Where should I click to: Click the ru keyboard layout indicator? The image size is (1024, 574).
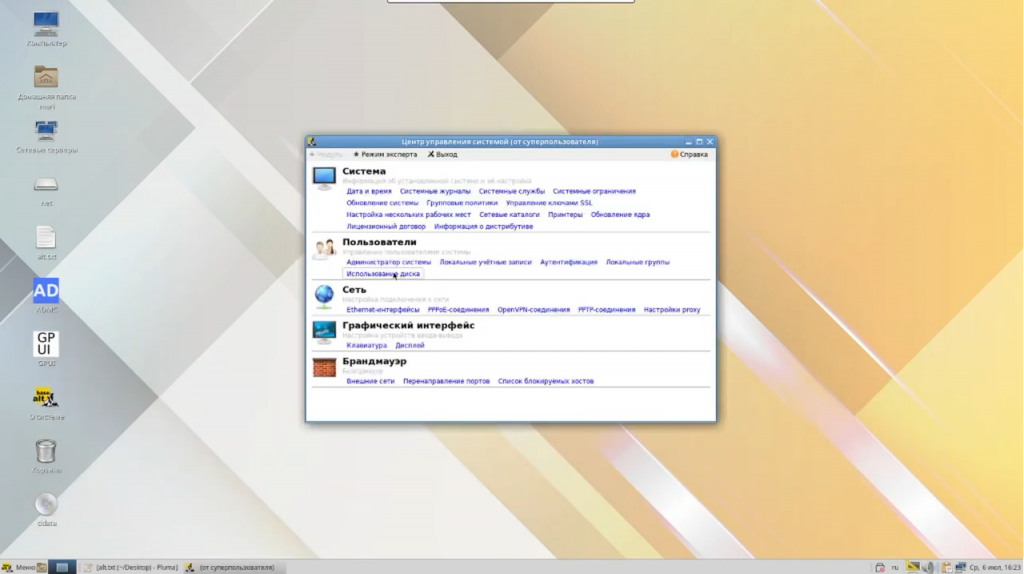pyautogui.click(x=895, y=567)
